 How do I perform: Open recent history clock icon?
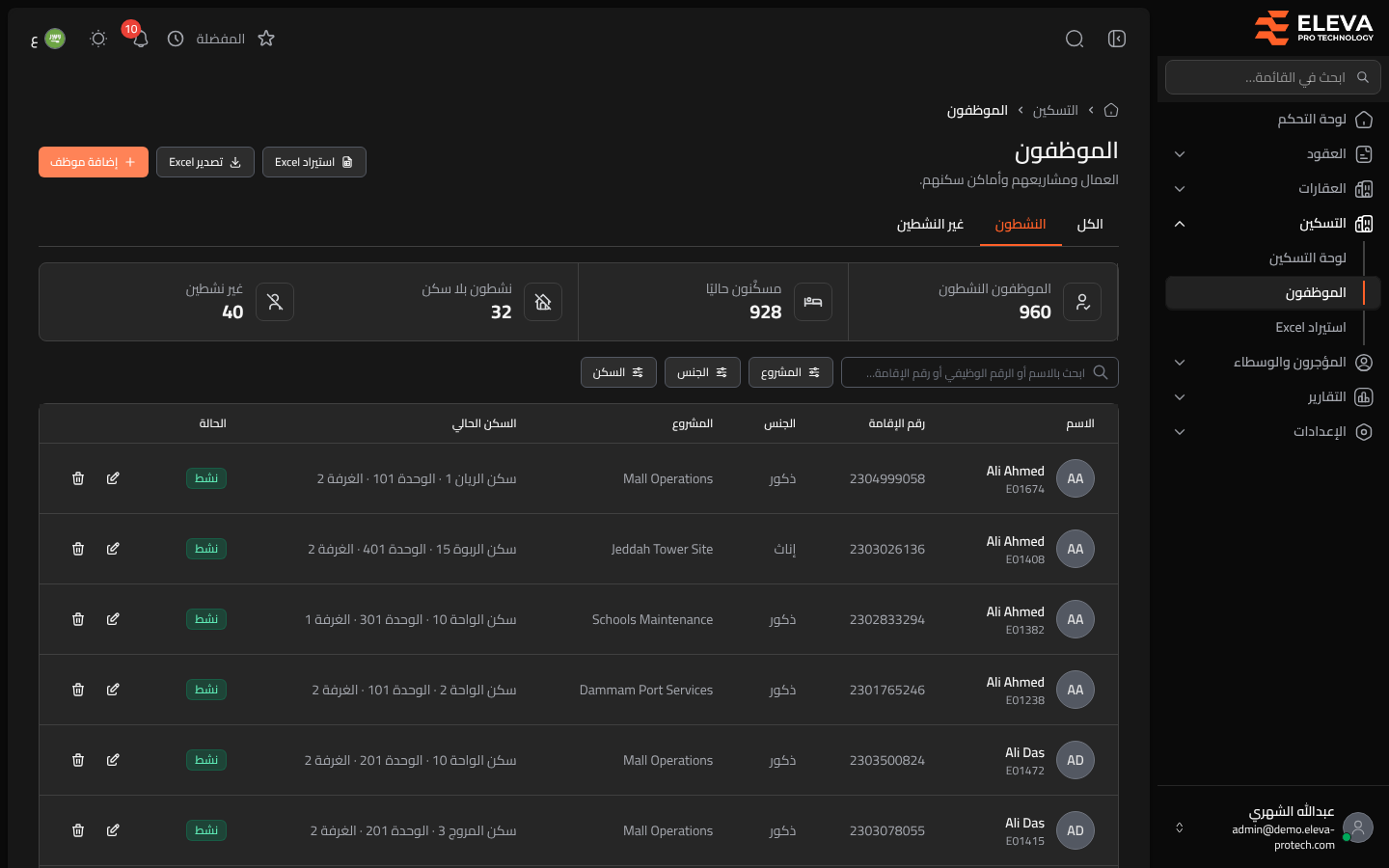click(176, 39)
